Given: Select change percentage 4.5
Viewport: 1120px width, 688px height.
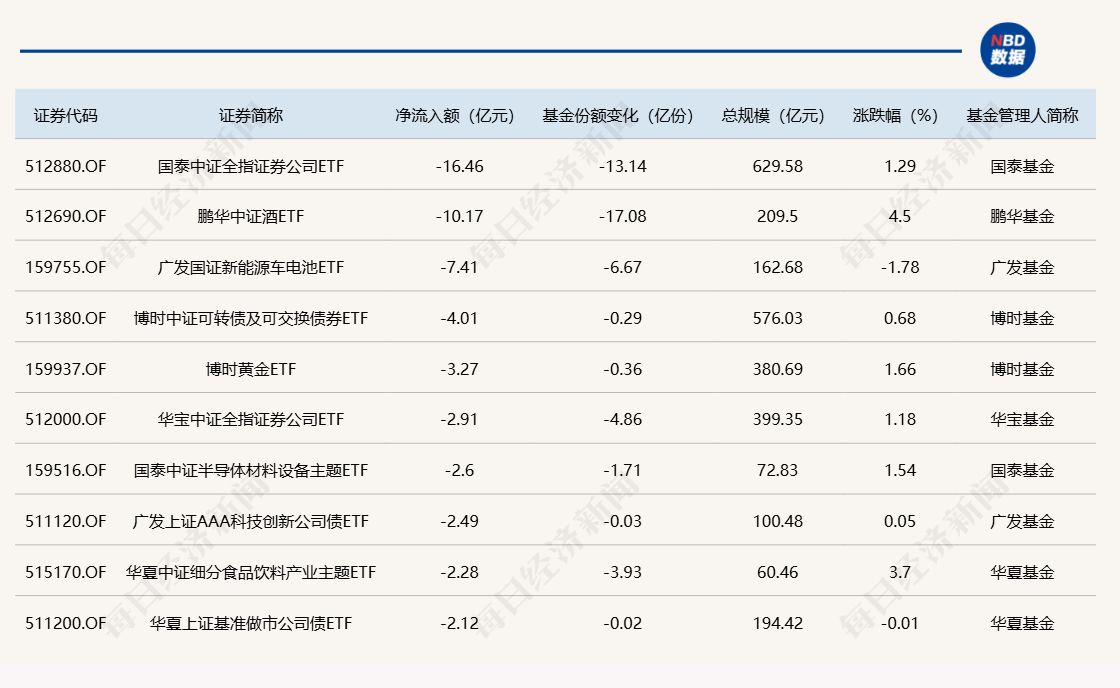Looking at the screenshot, I should 900,216.
